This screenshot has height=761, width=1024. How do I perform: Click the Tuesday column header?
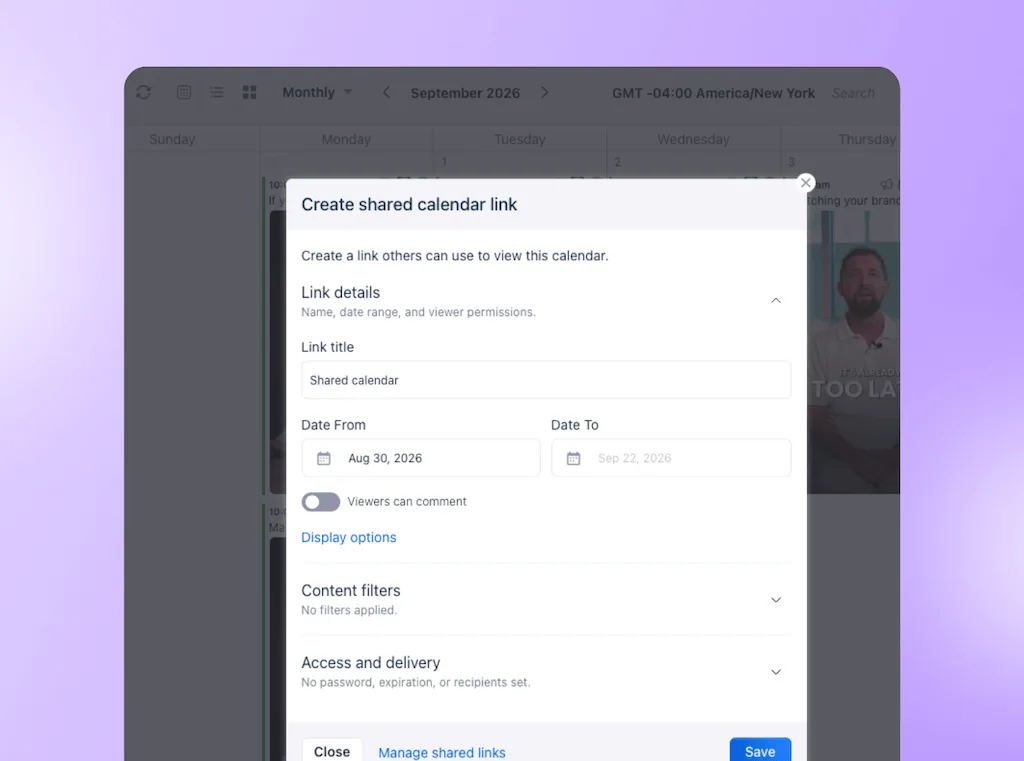click(520, 139)
